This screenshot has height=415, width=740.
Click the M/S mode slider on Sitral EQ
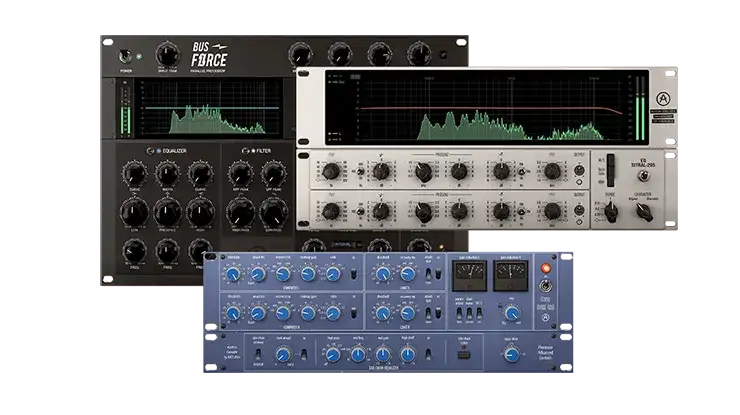(x=611, y=170)
